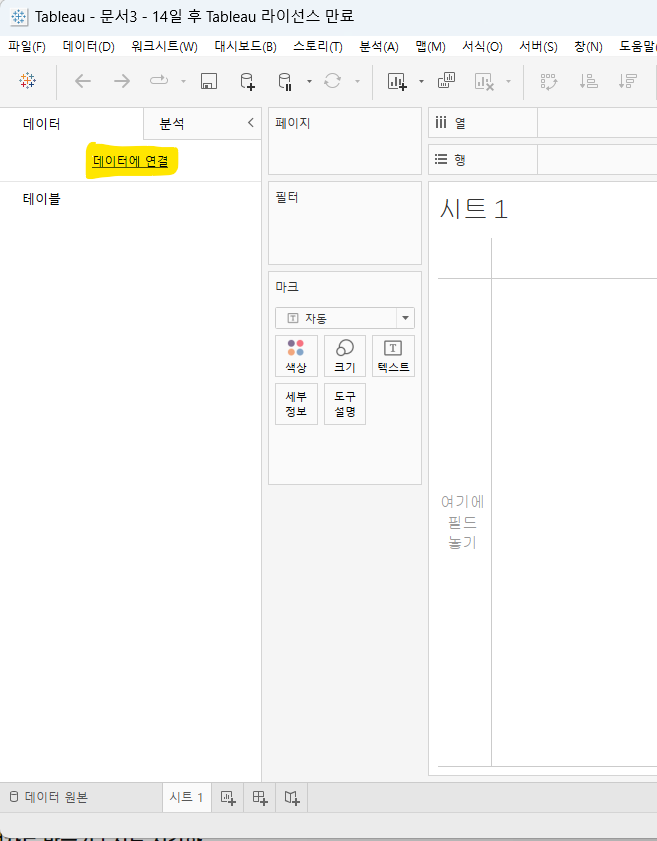Open the 서버(S) menu
Viewport: 657px width, 841px height.
(538, 47)
